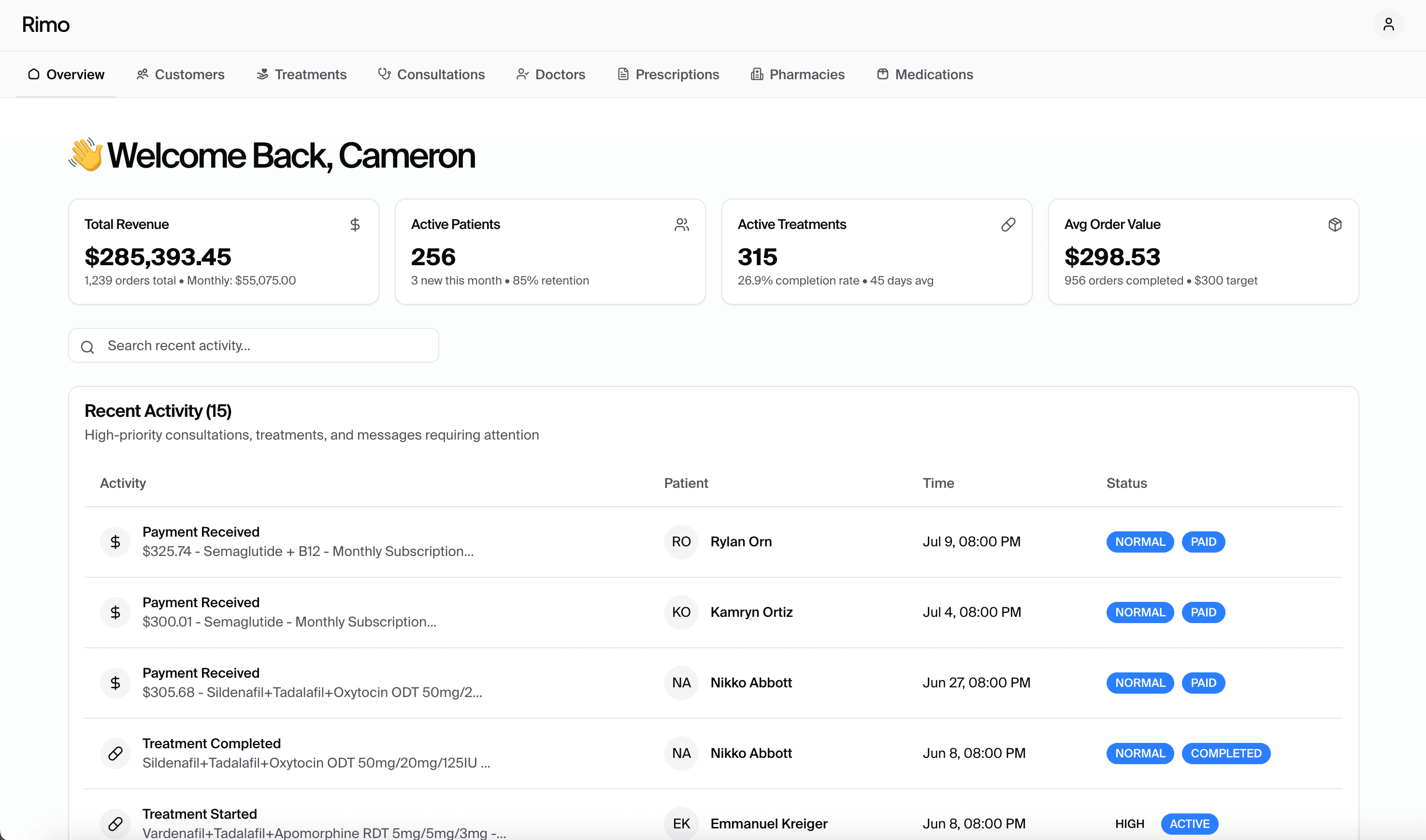Image resolution: width=1426 pixels, height=840 pixels.
Task: Open patient Rylan Orn
Action: click(741, 541)
